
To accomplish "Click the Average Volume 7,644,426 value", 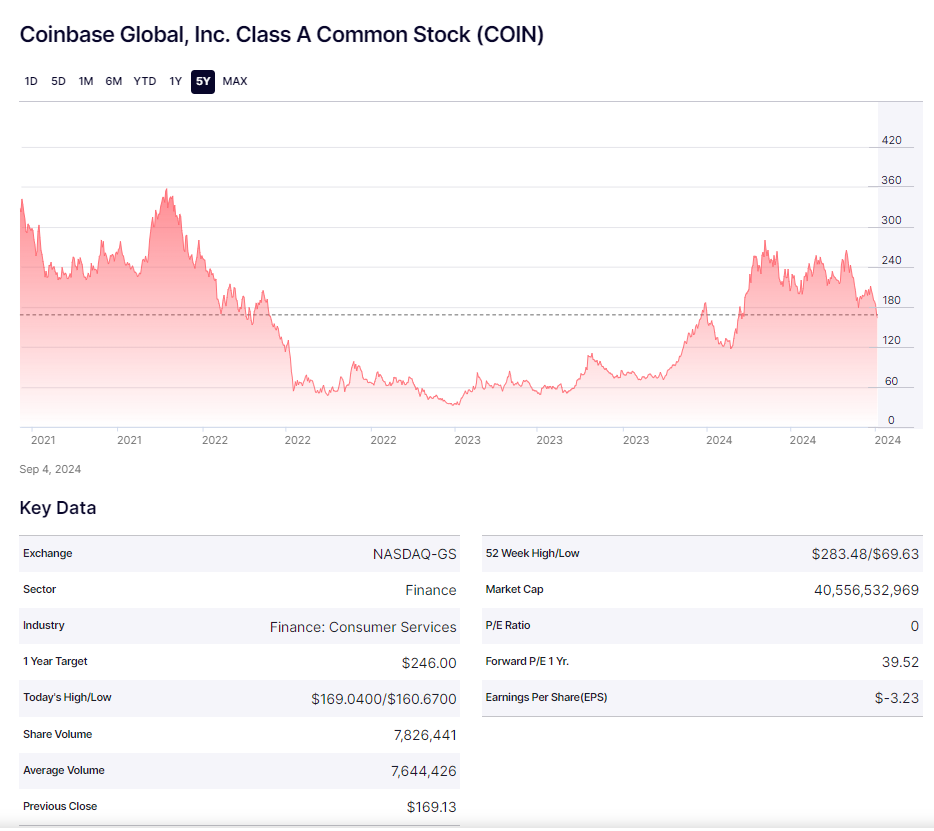I will click(424, 771).
